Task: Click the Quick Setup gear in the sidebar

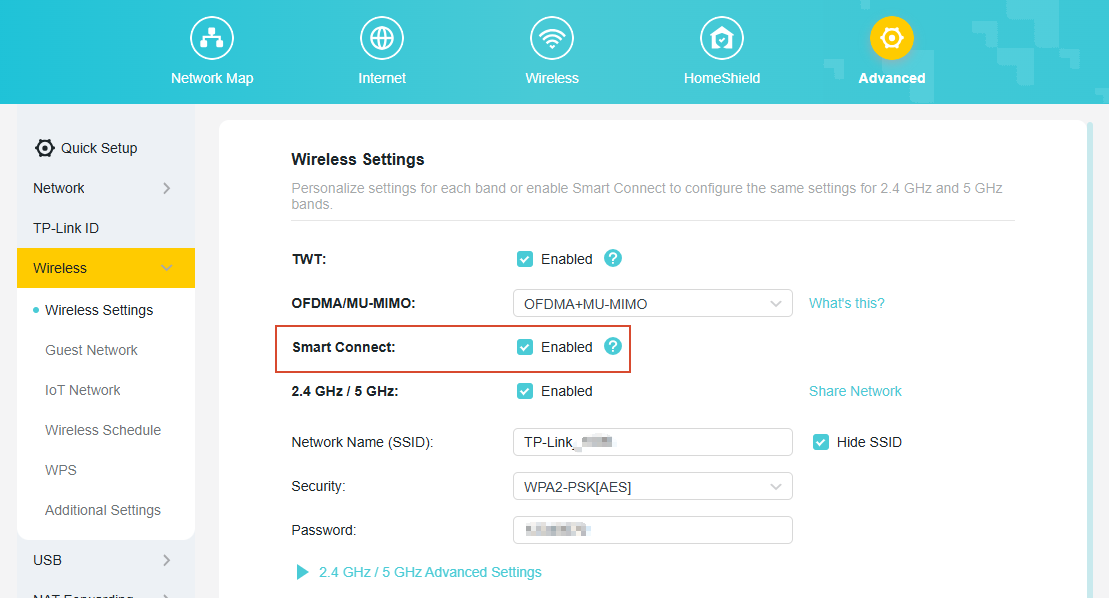Action: tap(44, 147)
